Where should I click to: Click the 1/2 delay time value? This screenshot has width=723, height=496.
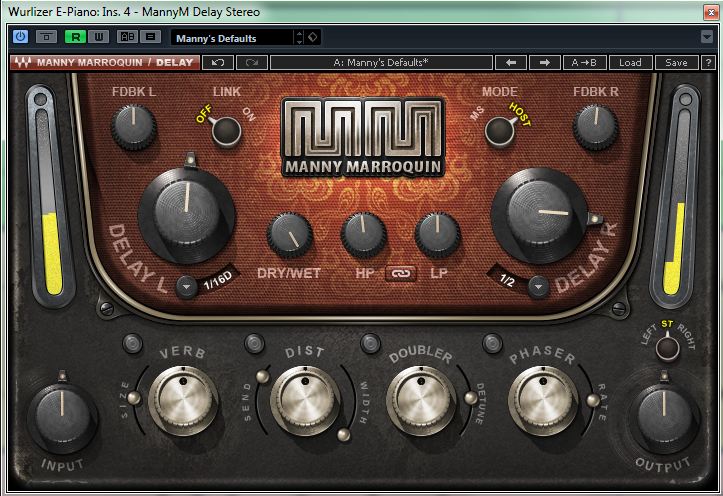tap(507, 280)
